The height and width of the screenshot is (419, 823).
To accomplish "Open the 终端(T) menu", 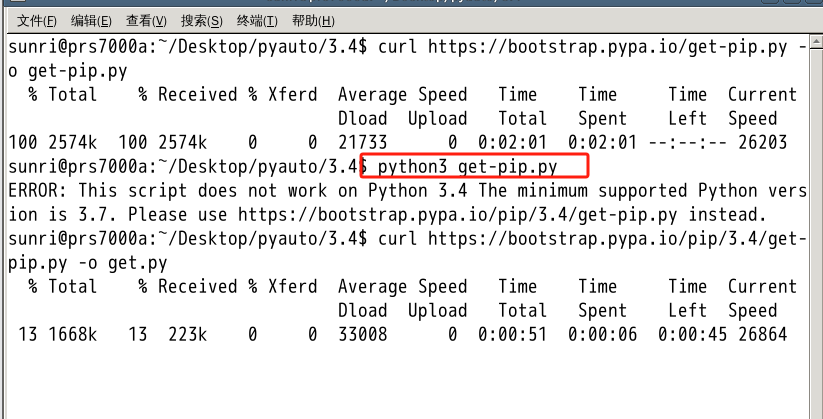I will pyautogui.click(x=257, y=20).
